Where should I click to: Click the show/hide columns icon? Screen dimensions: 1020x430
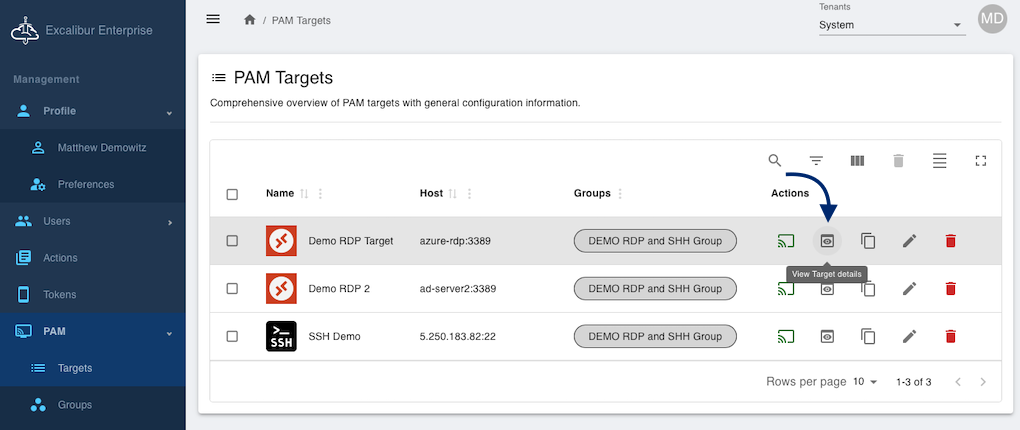(857, 161)
